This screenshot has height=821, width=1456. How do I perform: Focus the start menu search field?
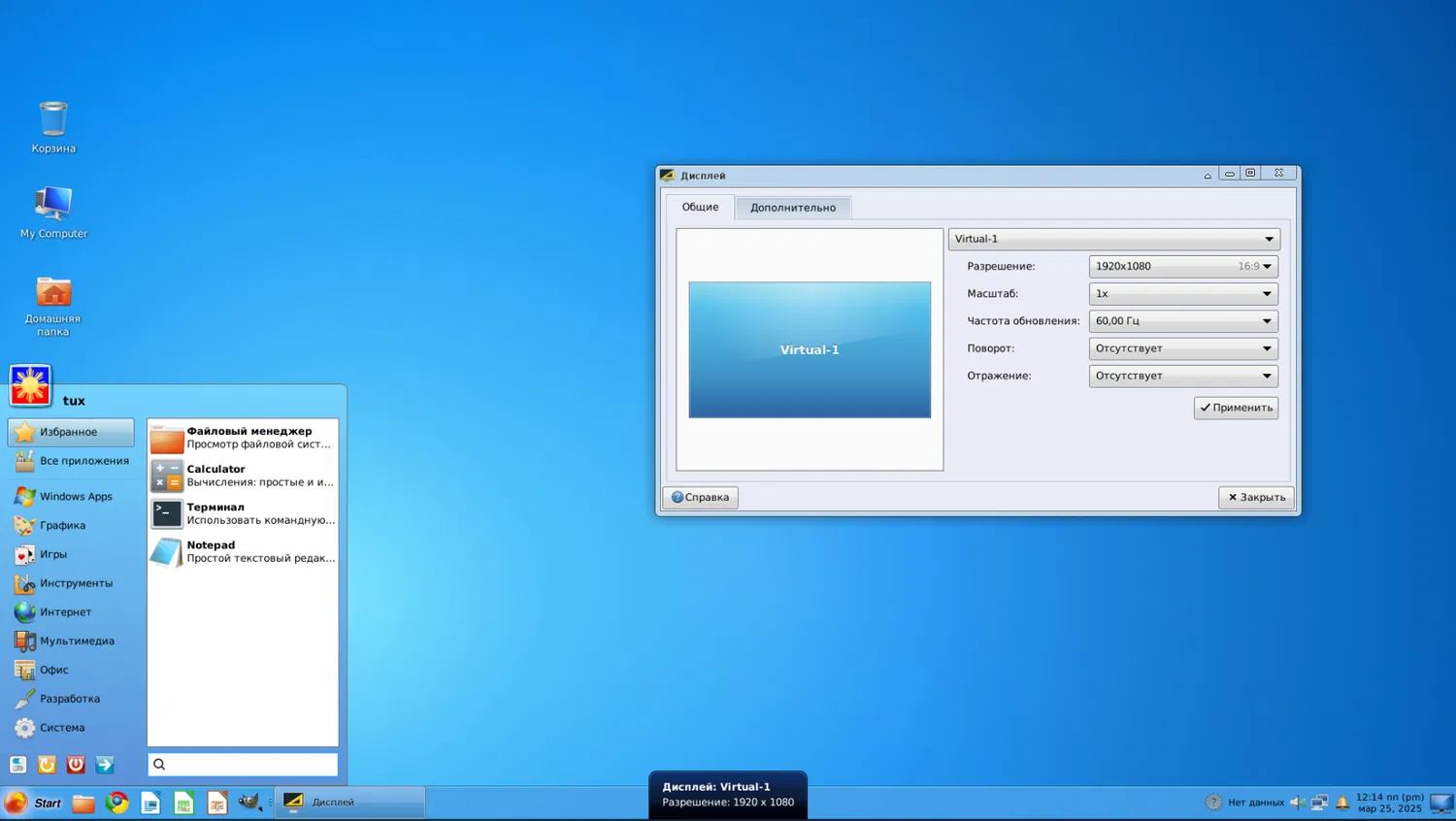click(x=243, y=765)
